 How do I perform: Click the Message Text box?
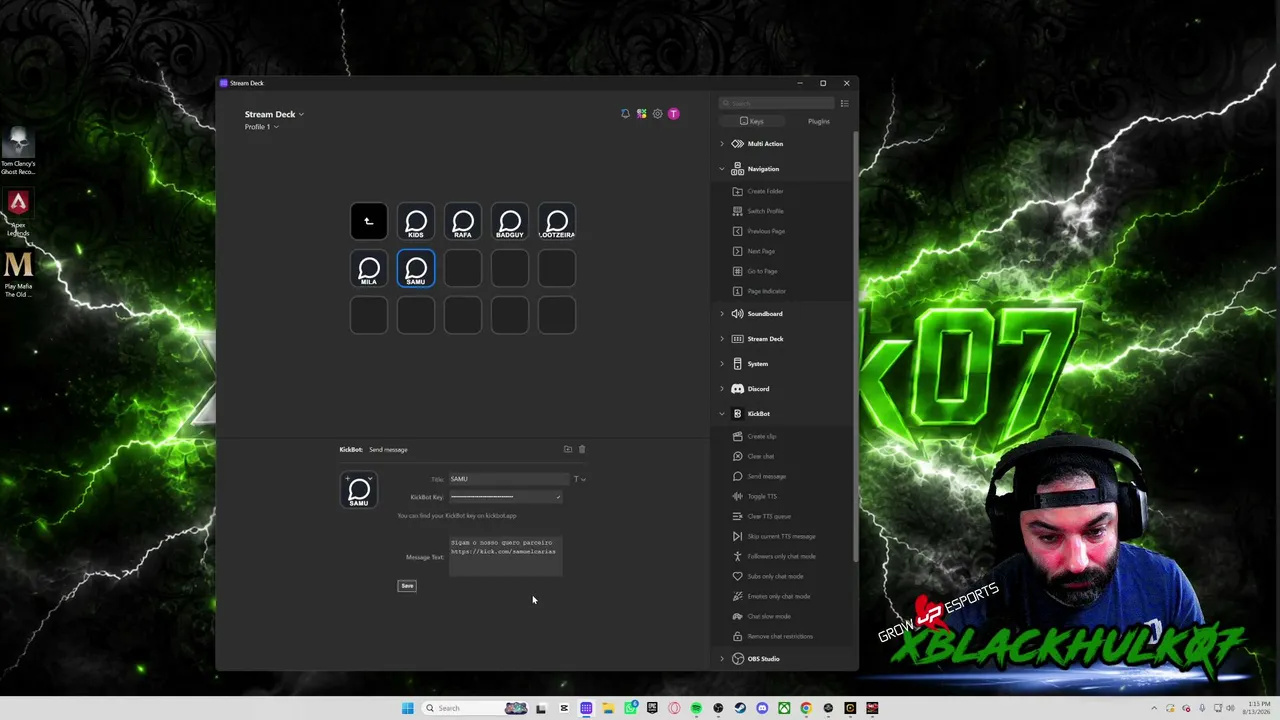(x=506, y=557)
